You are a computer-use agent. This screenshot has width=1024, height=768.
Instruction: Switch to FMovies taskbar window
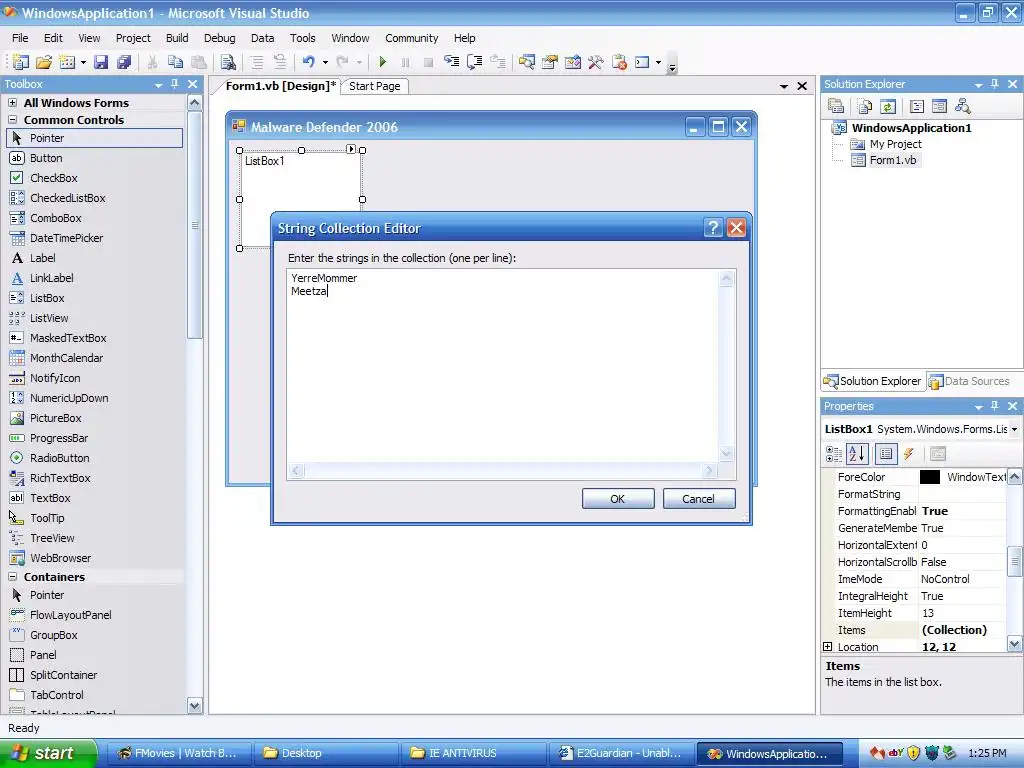pos(177,753)
